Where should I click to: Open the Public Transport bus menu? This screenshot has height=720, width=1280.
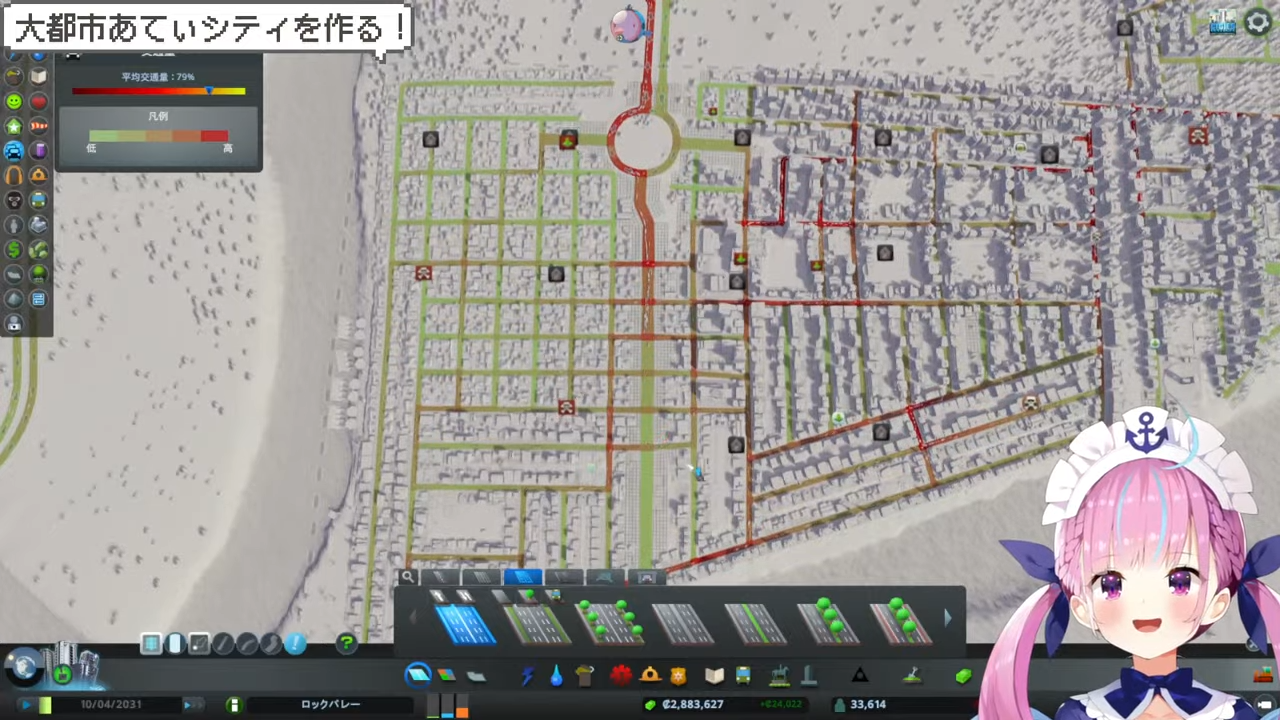743,676
